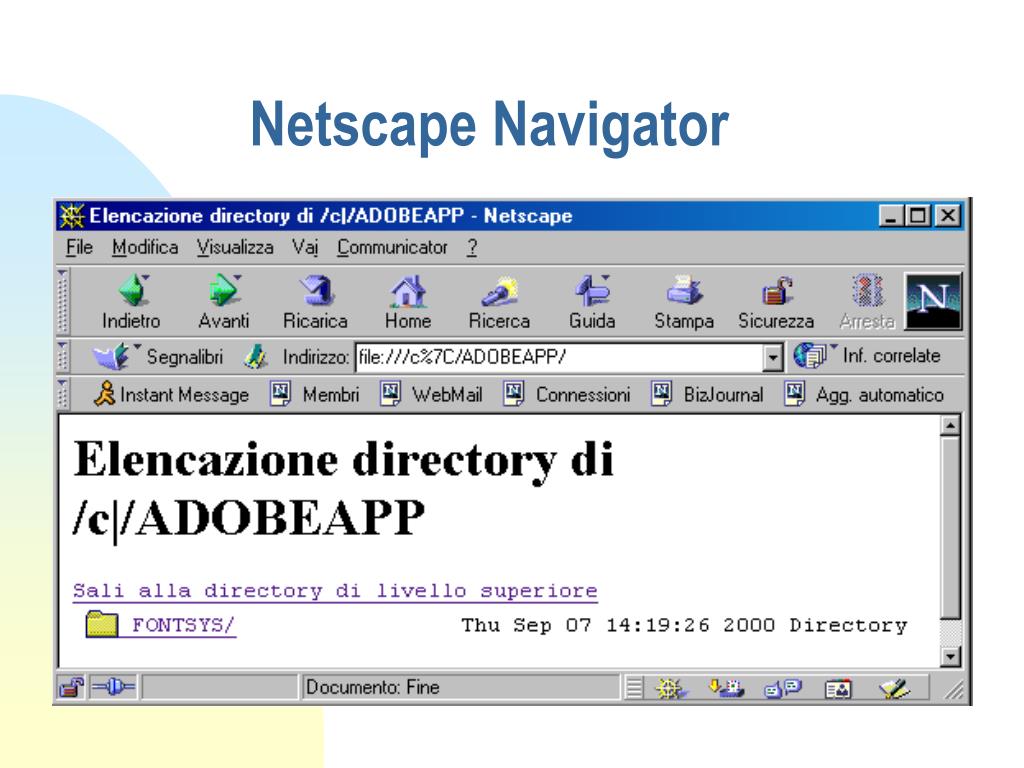The width and height of the screenshot is (1024, 768).
Task: Expand the component bar grip handle
Action: pyautogui.click(x=633, y=688)
